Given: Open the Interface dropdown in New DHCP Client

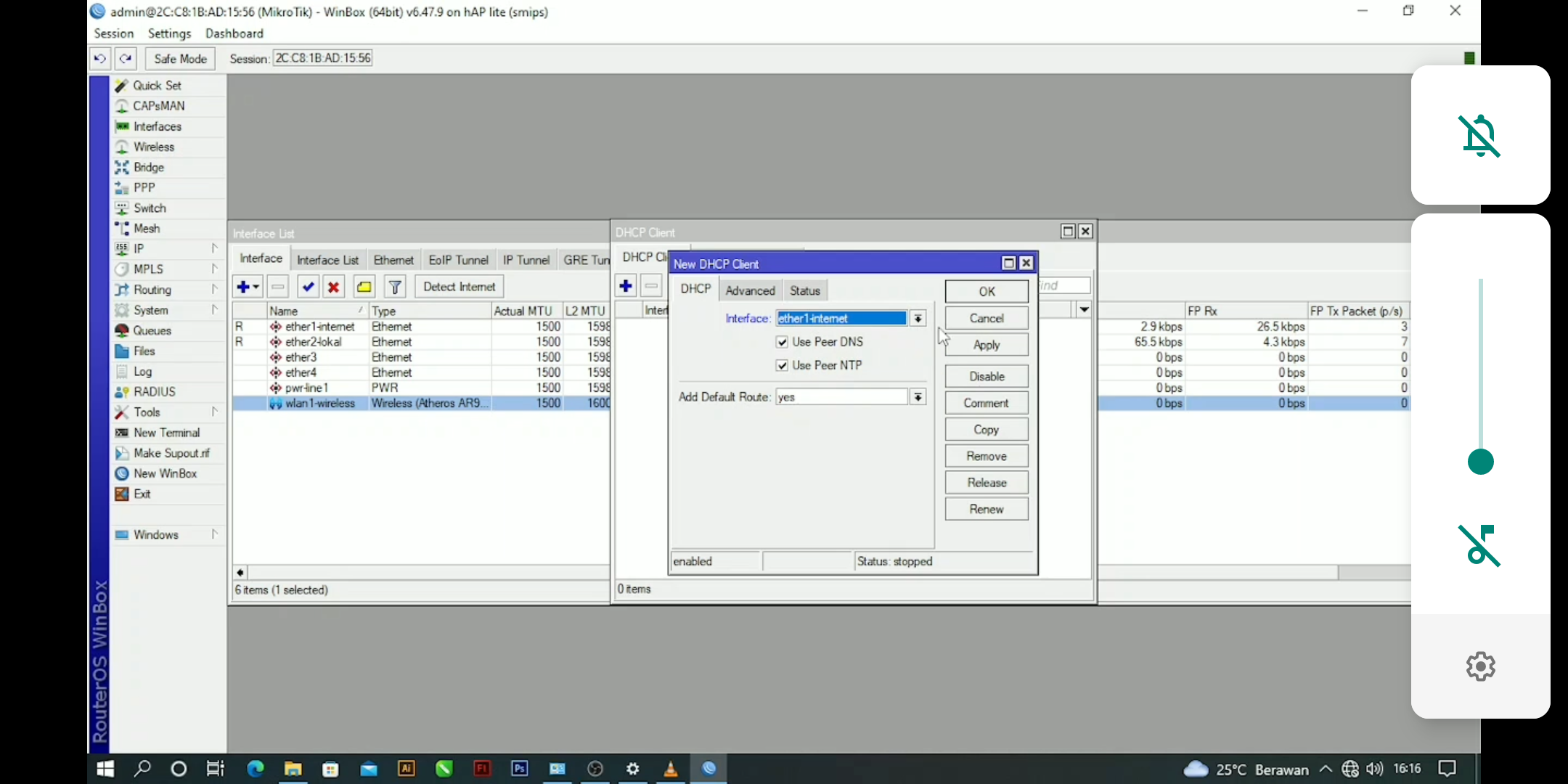Looking at the screenshot, I should pos(918,319).
